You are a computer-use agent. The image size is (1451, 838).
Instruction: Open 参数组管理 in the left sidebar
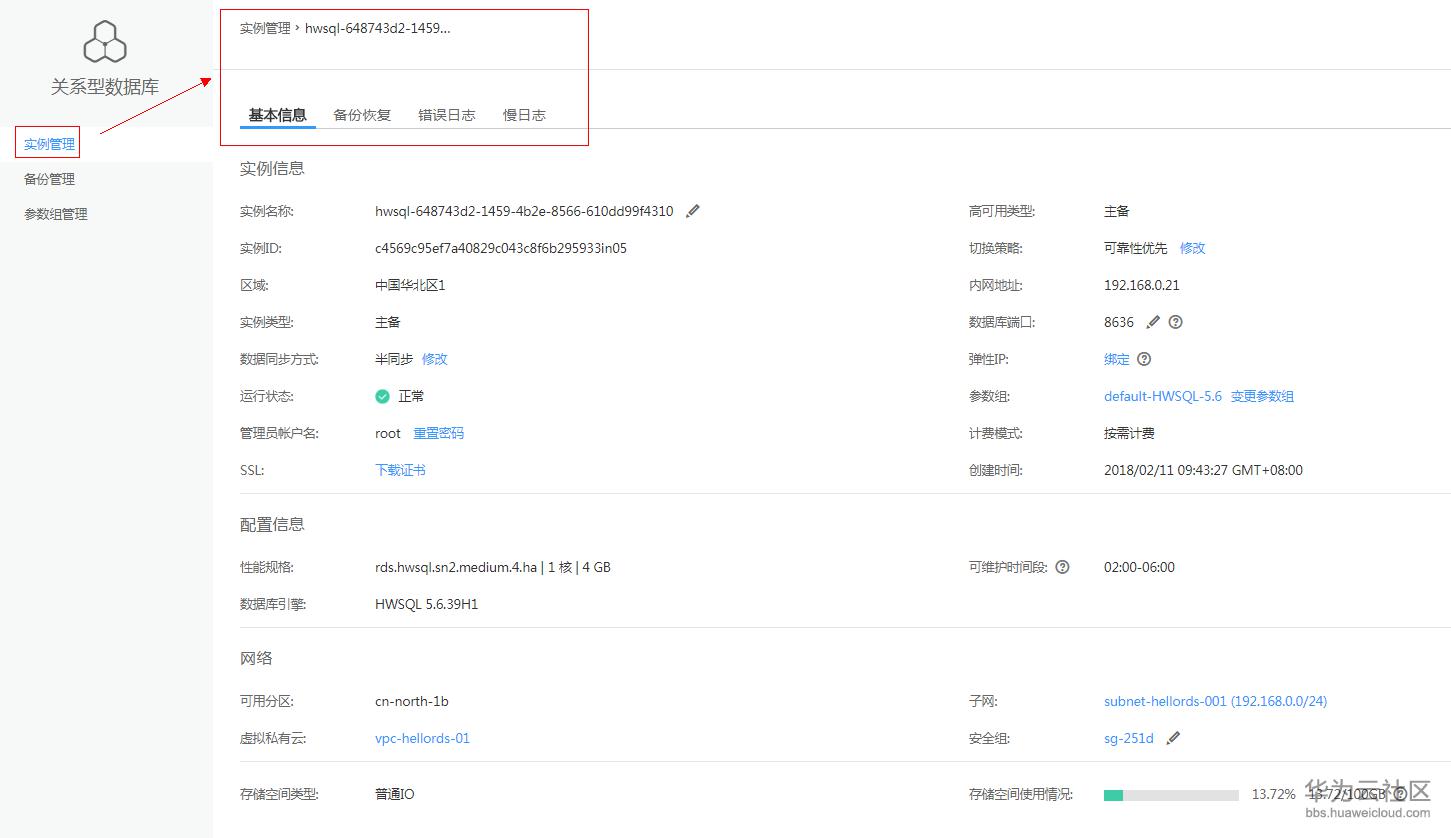tap(56, 214)
